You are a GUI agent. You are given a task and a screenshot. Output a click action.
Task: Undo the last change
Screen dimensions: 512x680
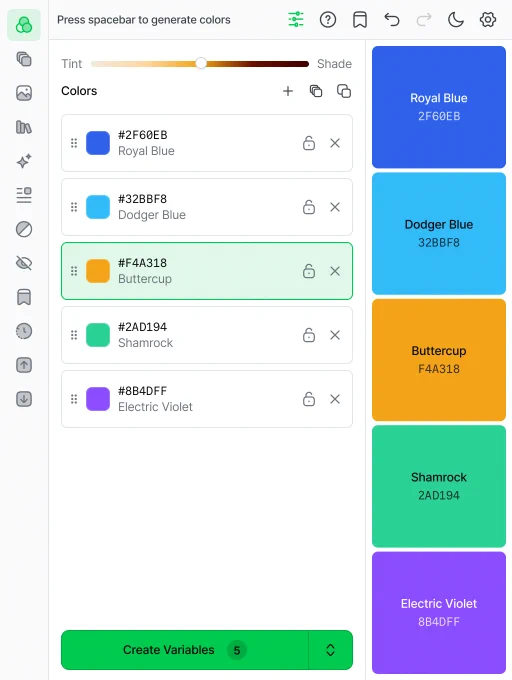pos(392,20)
